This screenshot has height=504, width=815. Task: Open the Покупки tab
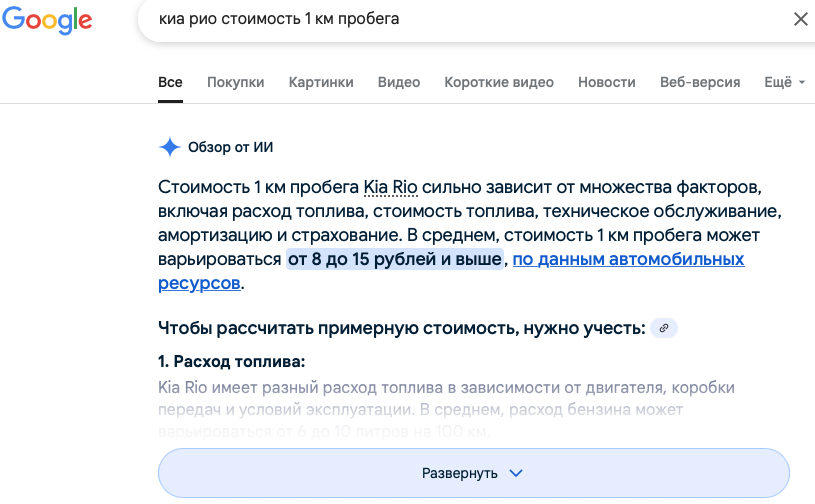235,82
